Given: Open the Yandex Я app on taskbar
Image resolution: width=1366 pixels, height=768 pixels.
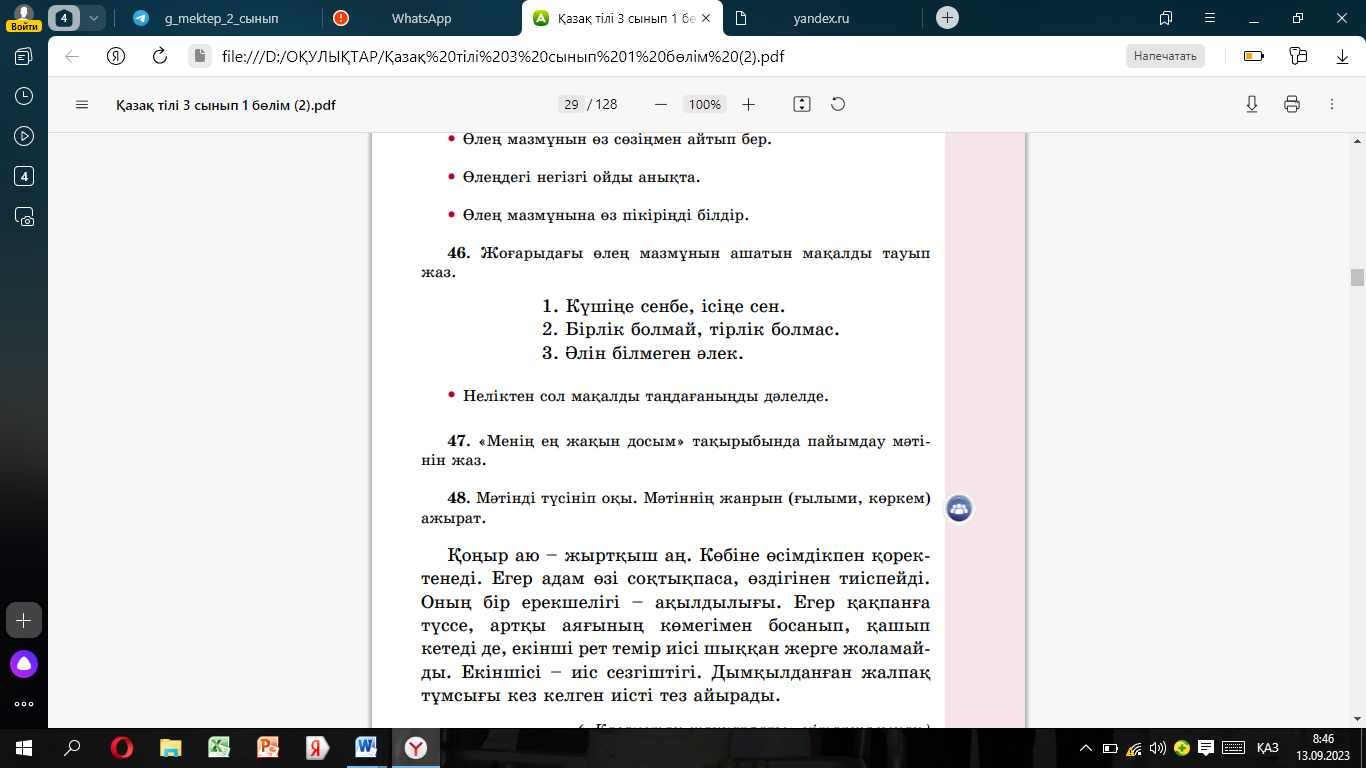Looking at the screenshot, I should [x=316, y=747].
